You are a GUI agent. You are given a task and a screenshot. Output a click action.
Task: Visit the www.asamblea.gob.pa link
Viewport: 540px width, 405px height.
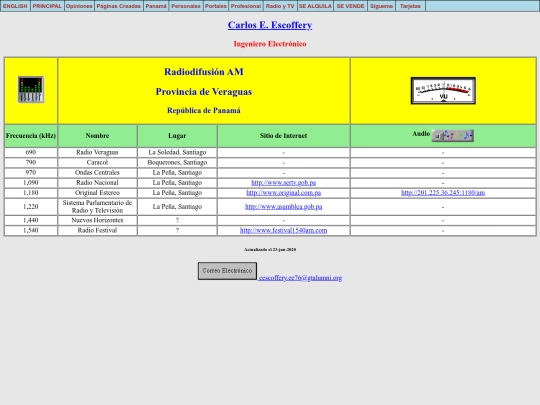pos(283,207)
